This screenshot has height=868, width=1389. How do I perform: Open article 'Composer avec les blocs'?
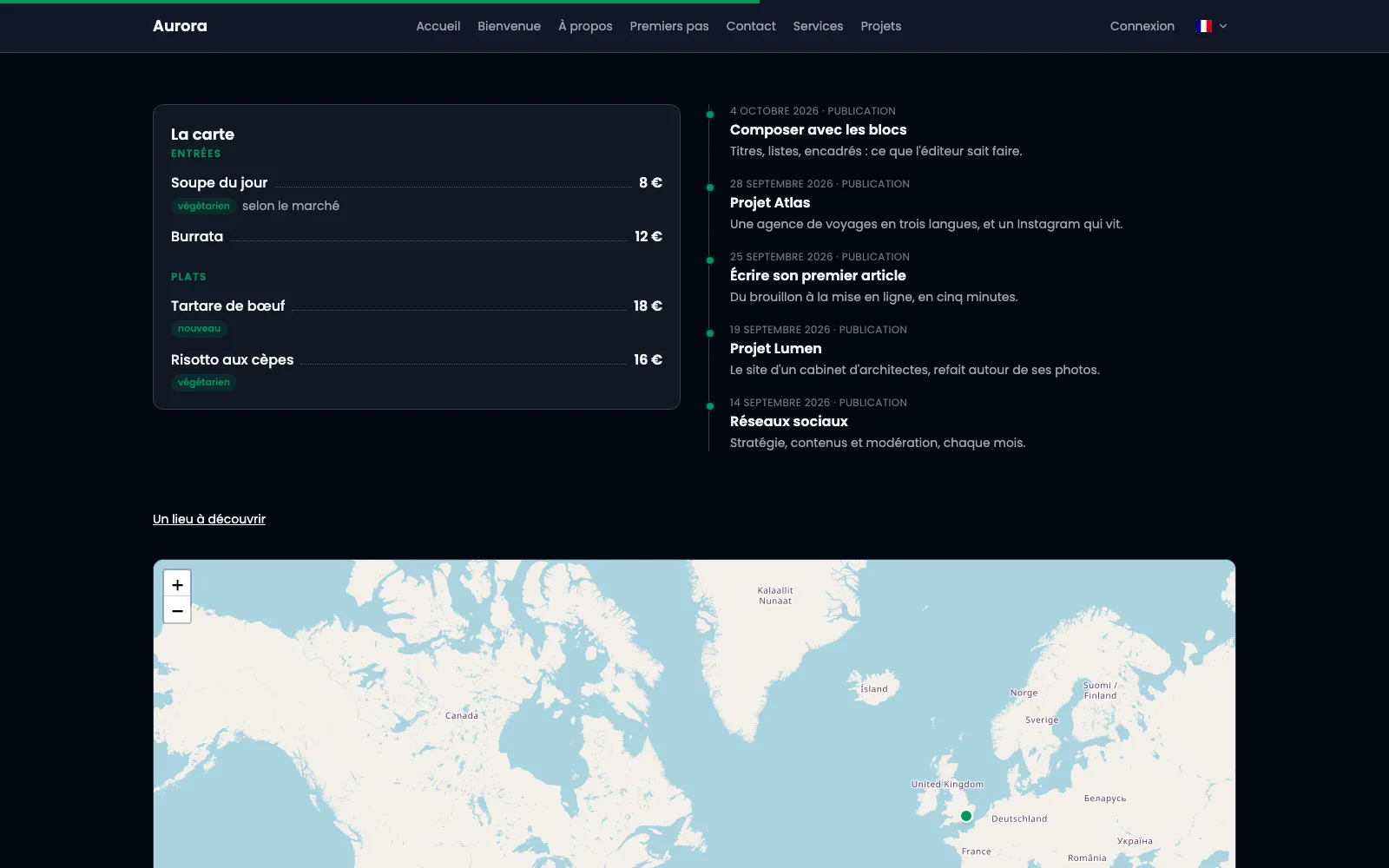[x=818, y=129]
